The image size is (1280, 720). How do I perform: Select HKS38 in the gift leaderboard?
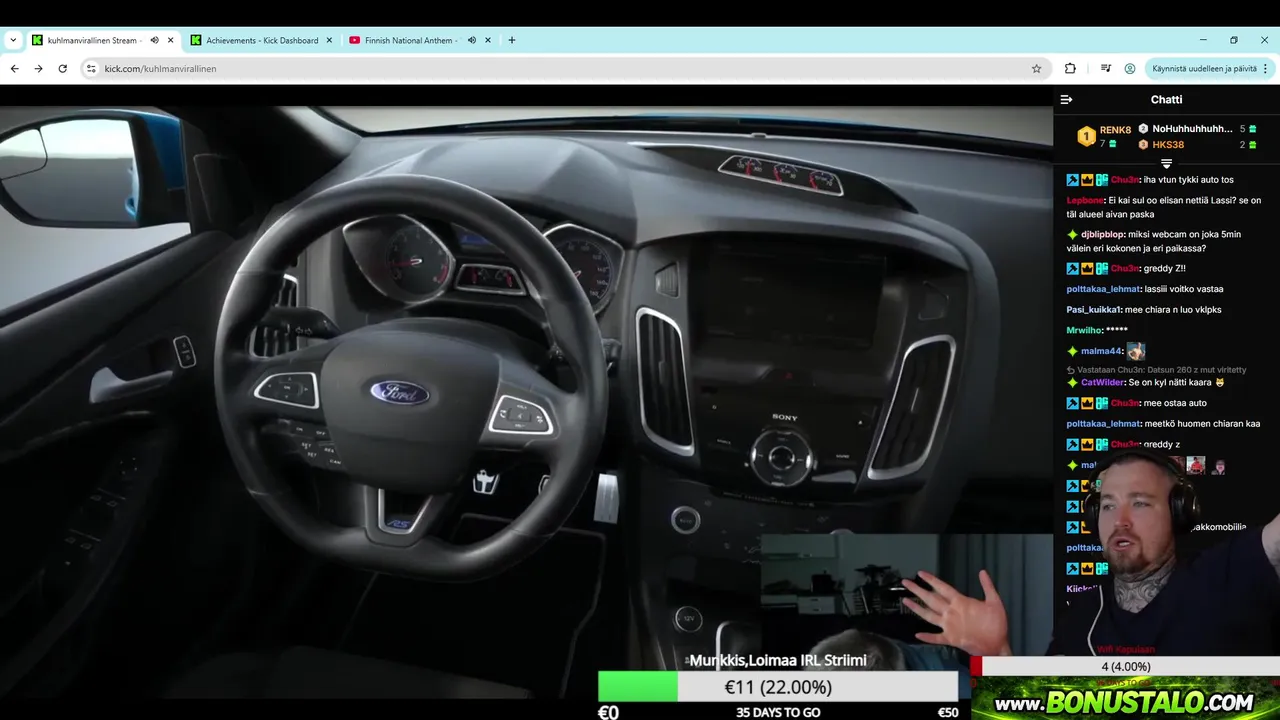[x=1168, y=145]
